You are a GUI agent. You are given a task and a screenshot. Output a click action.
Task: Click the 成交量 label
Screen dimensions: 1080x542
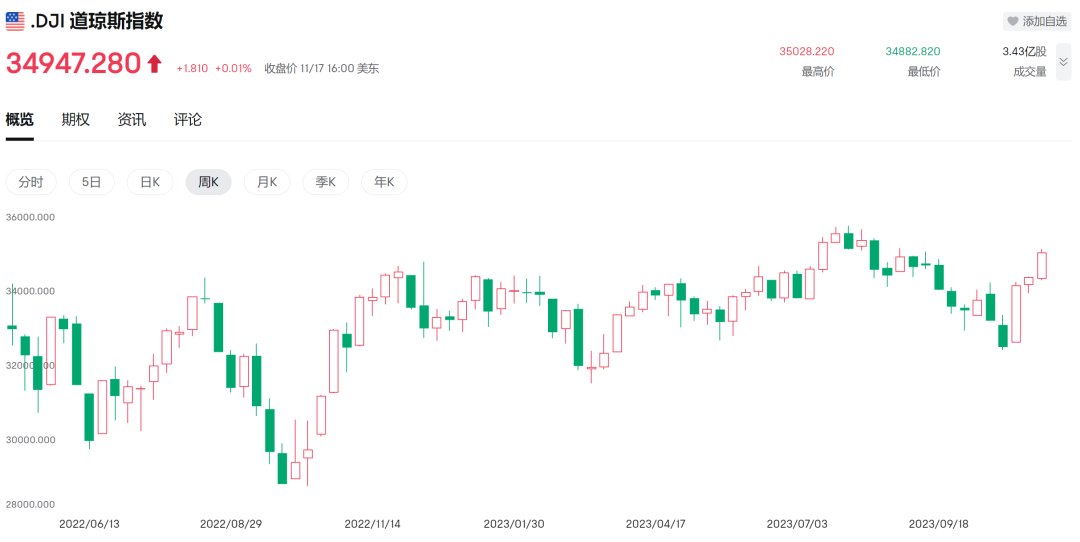[1030, 72]
